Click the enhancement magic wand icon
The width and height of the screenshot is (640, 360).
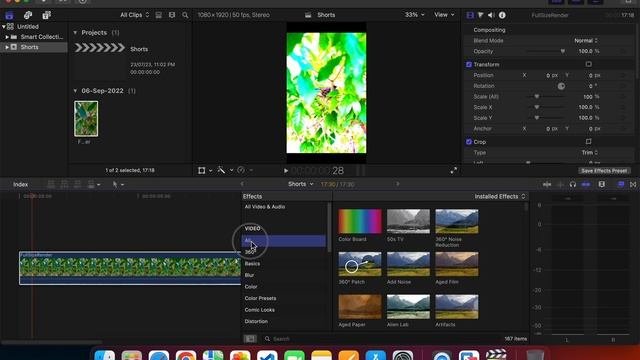click(x=221, y=170)
